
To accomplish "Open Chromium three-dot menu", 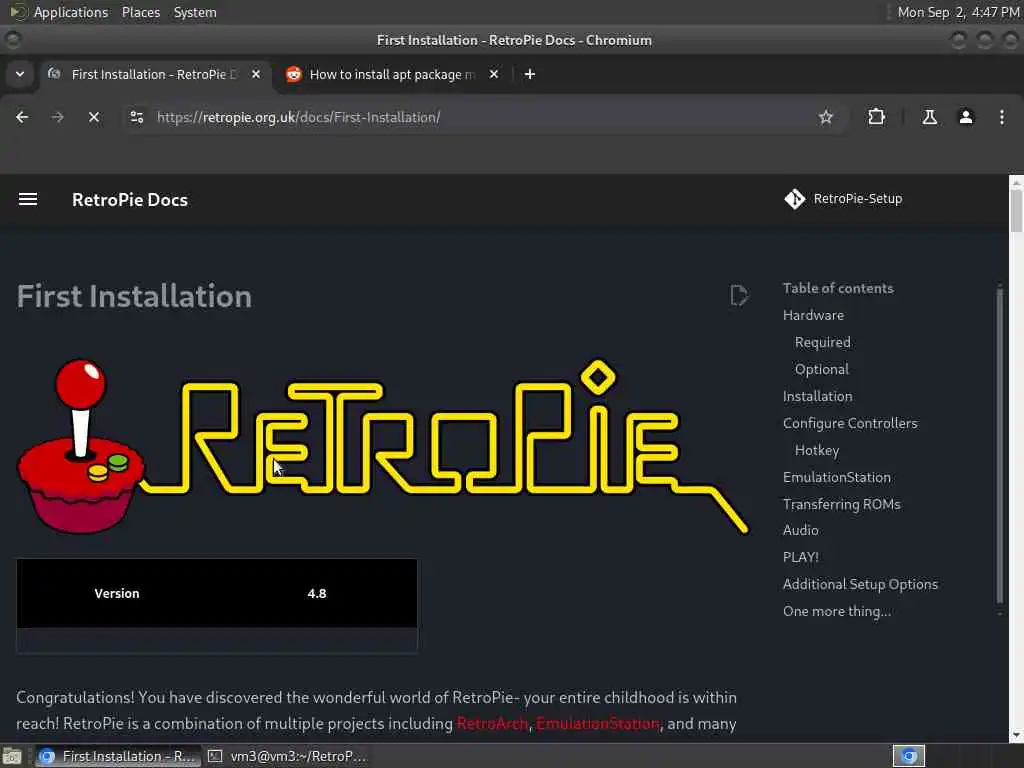I will (x=1002, y=118).
